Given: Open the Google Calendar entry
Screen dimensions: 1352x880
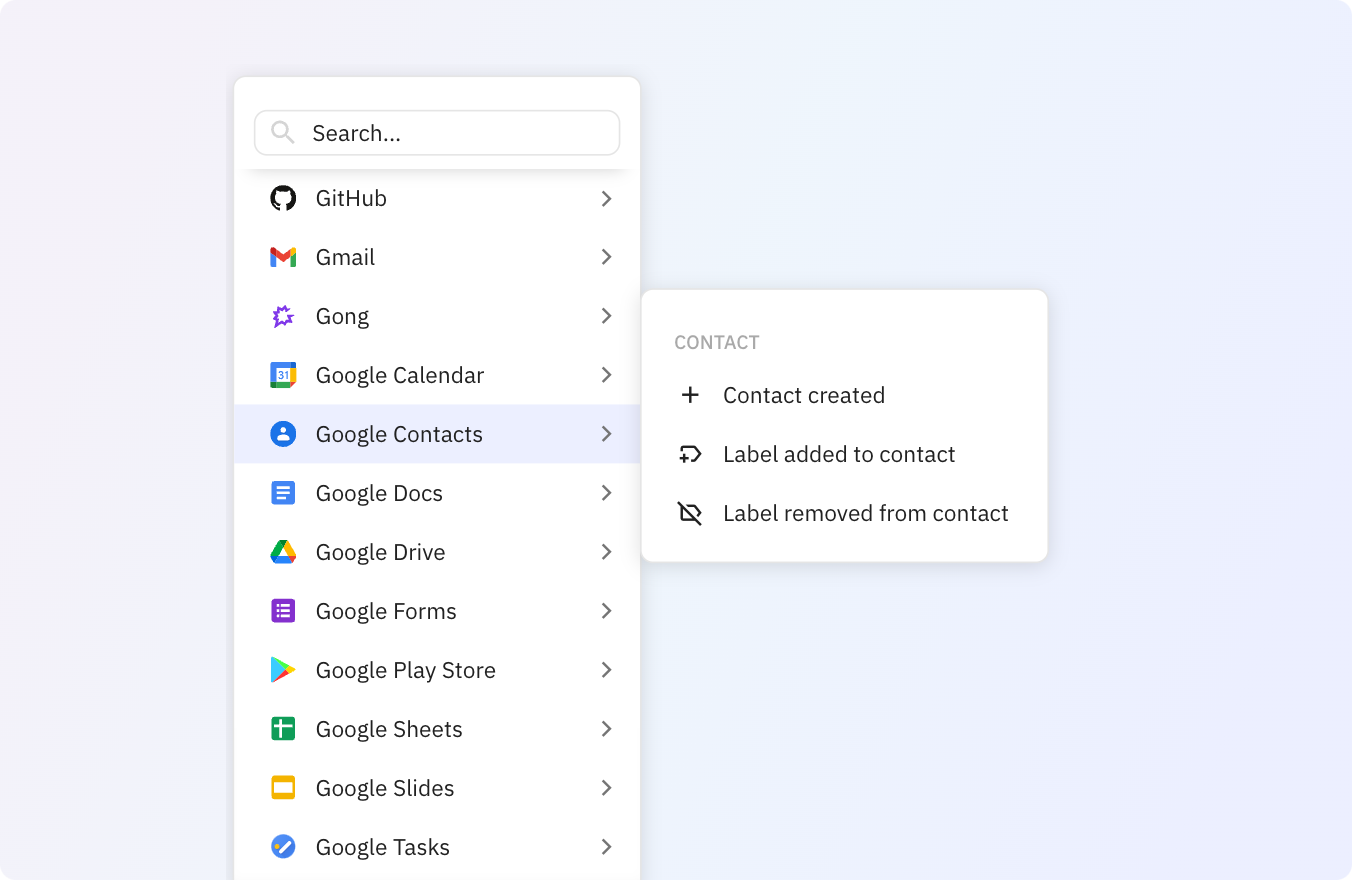Looking at the screenshot, I should pos(437,375).
